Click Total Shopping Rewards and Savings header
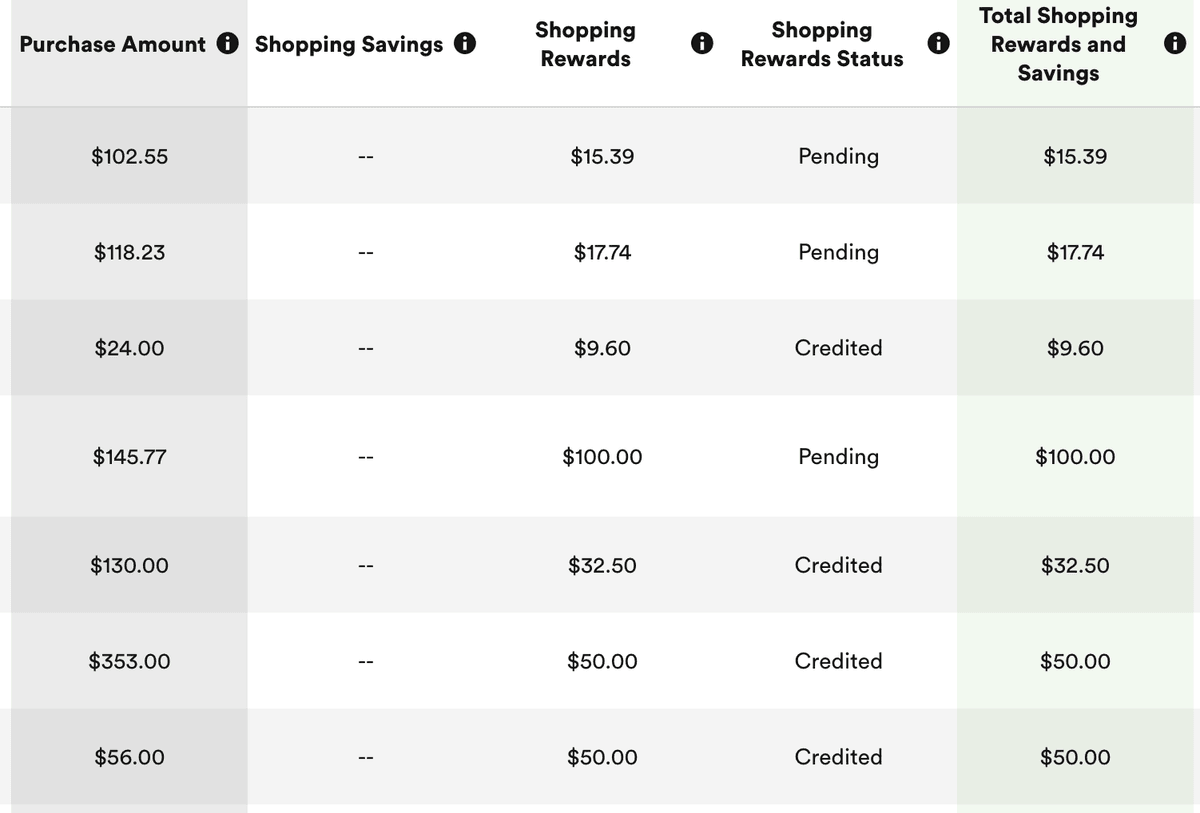Image resolution: width=1200 pixels, height=813 pixels. [x=1058, y=44]
